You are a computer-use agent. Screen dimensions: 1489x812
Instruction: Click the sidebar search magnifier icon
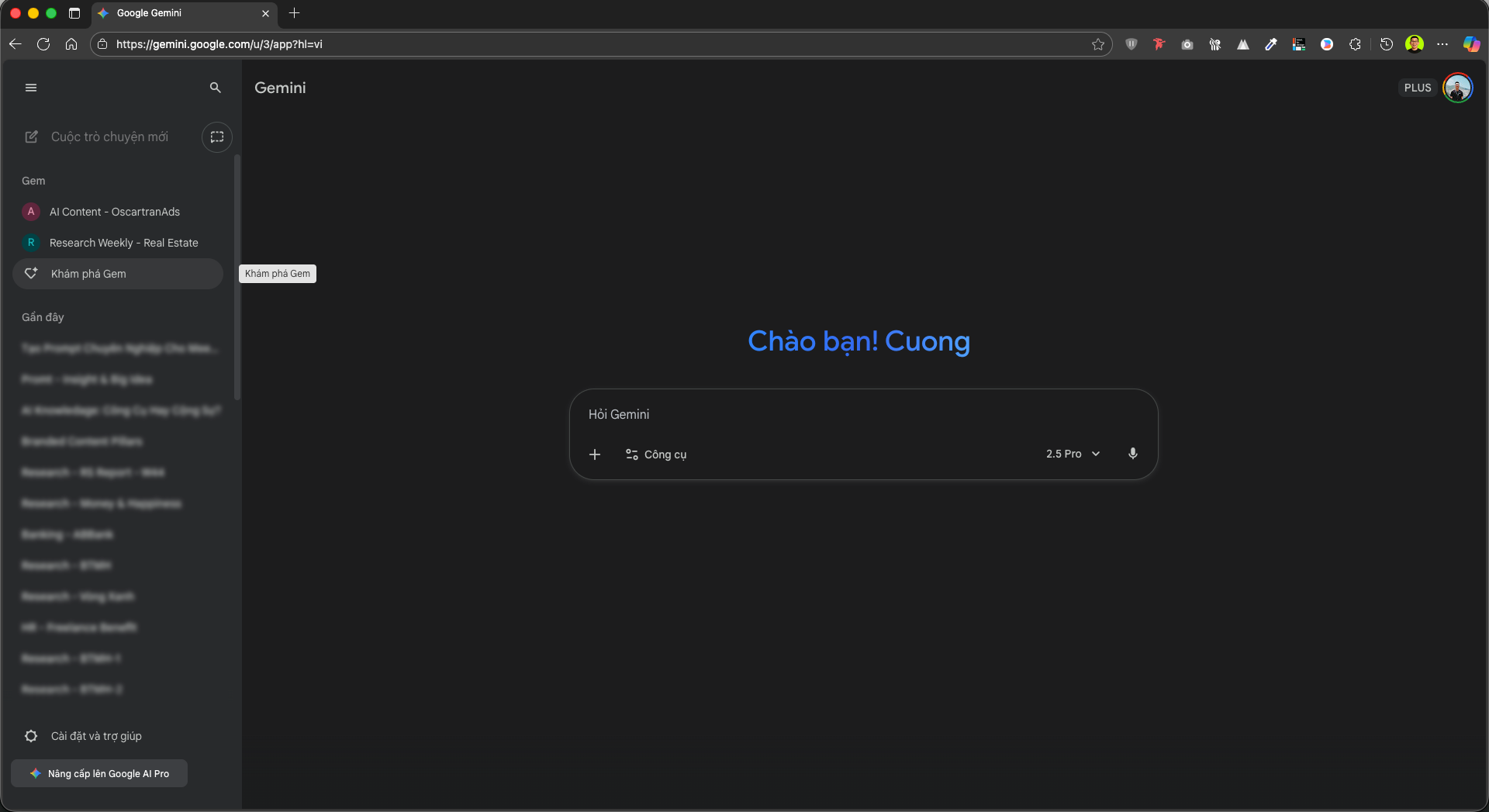[216, 88]
